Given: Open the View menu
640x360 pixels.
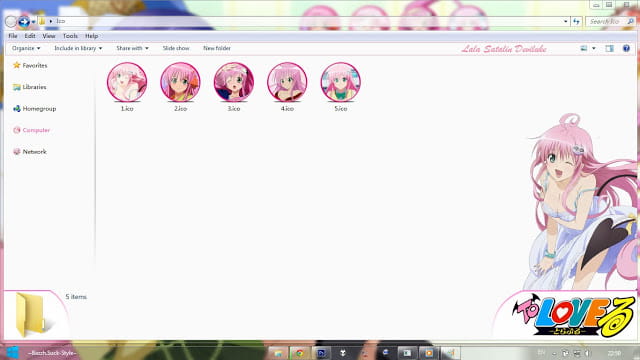Looking at the screenshot, I should click(x=49, y=36).
